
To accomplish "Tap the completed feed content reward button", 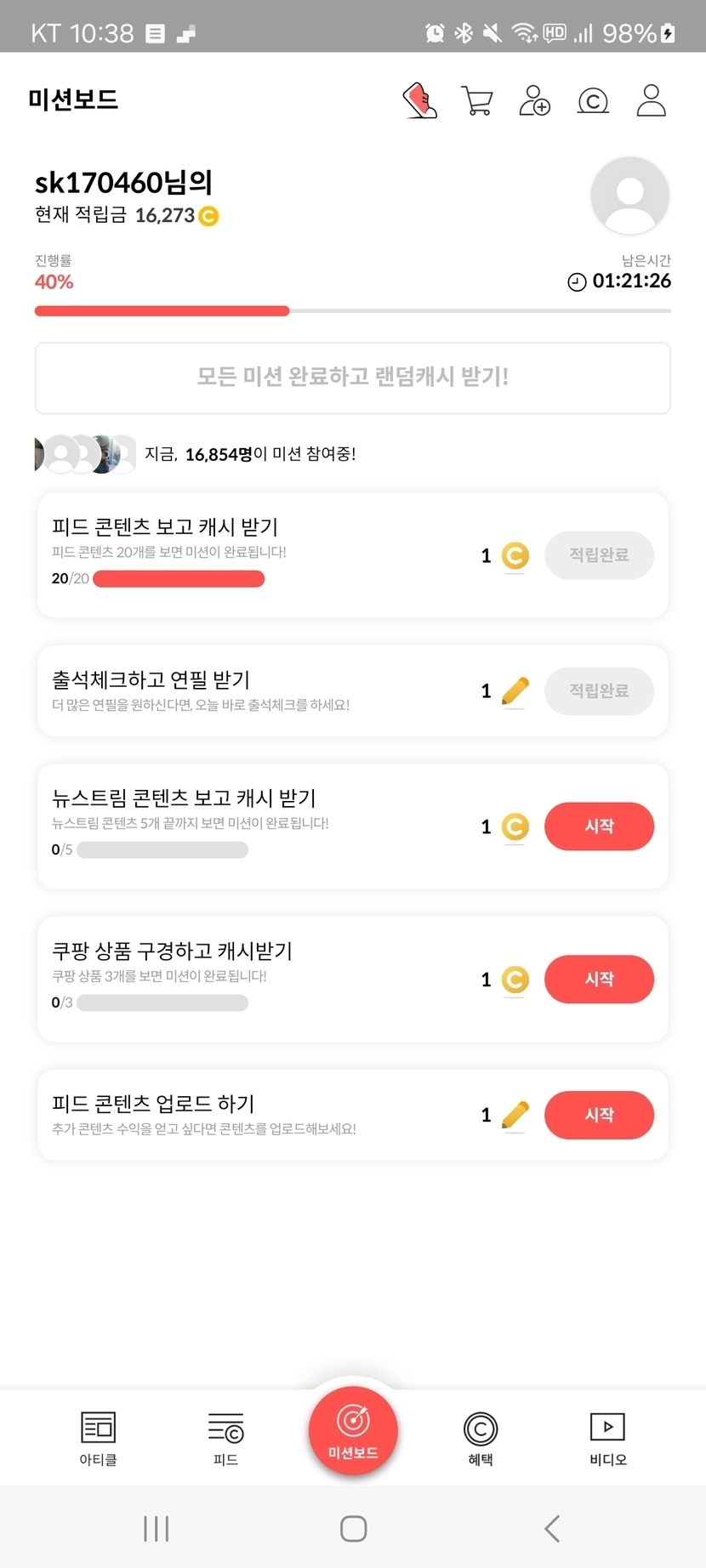I will coord(599,555).
